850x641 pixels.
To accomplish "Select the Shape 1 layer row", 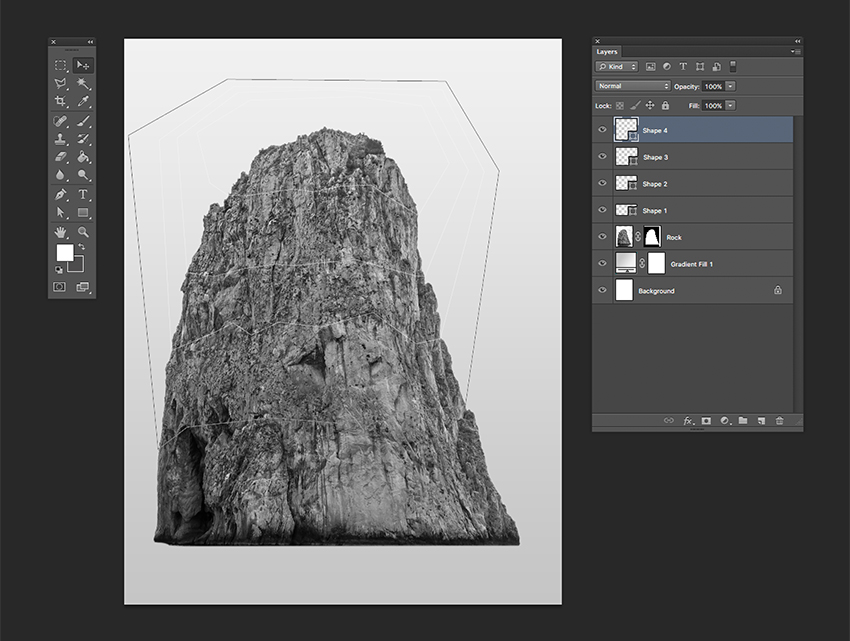I will point(693,210).
